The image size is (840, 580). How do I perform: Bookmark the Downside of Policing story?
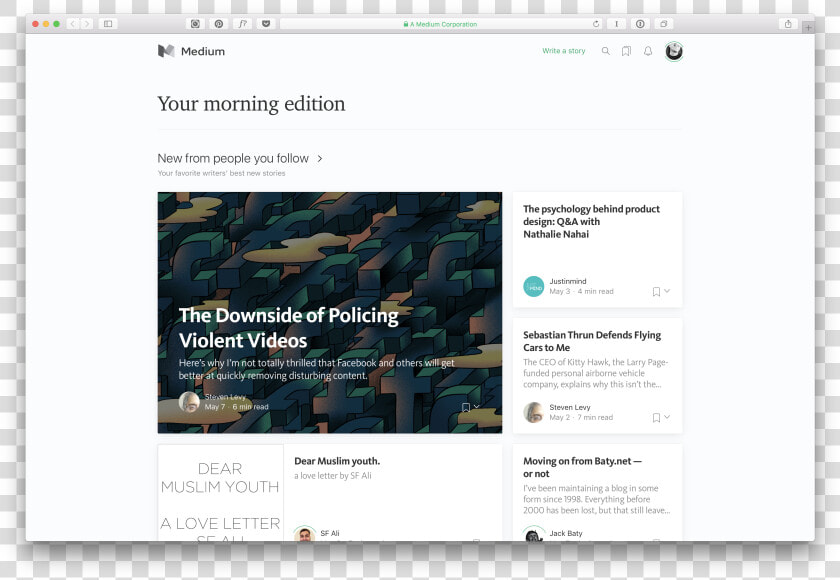click(x=466, y=407)
